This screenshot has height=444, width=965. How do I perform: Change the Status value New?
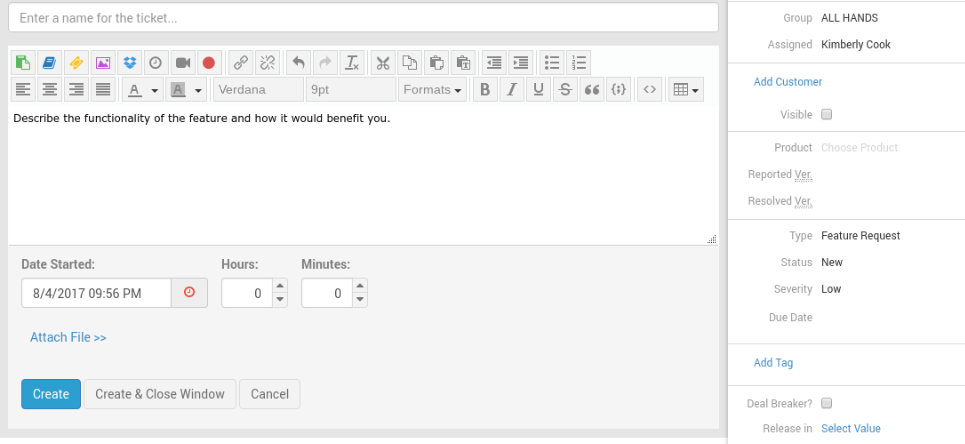click(x=831, y=262)
